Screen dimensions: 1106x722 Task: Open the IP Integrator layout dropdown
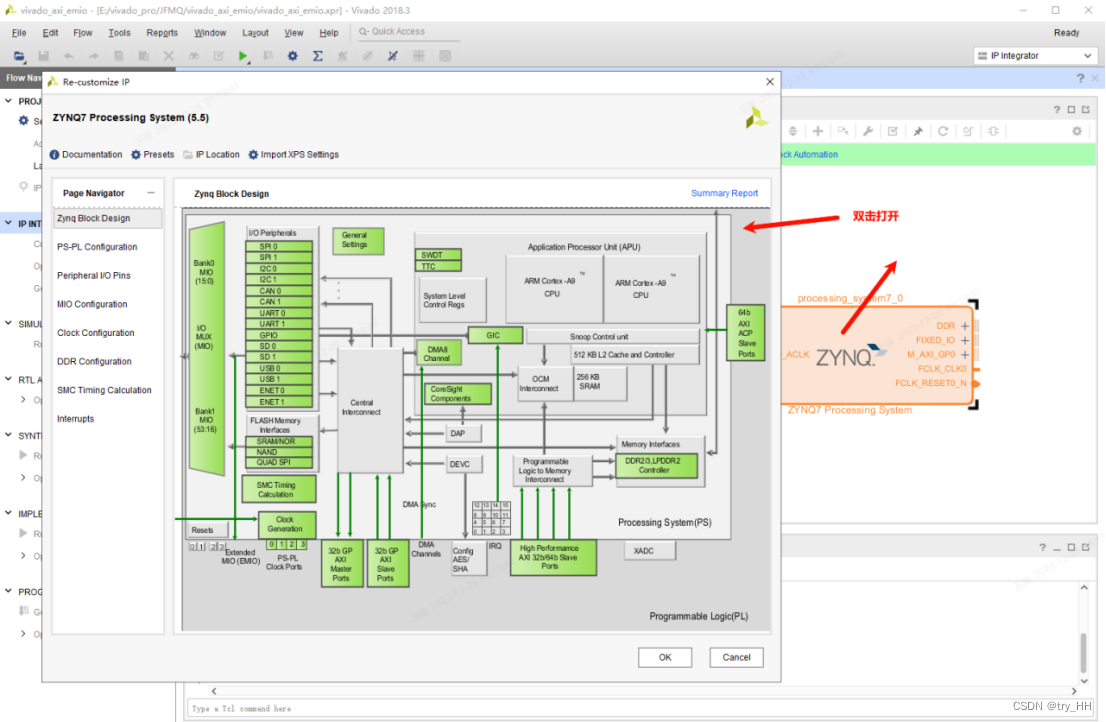(x=1035, y=56)
